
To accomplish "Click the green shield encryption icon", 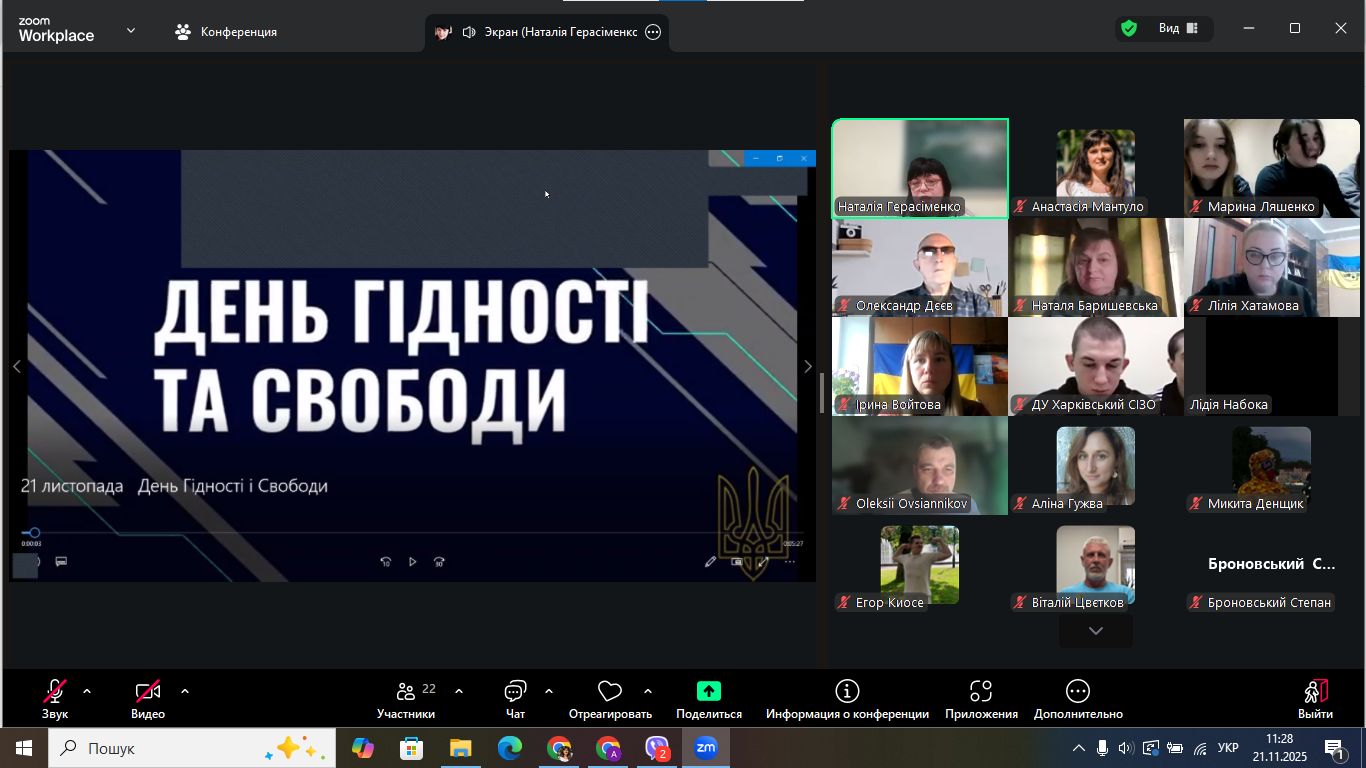I will [1129, 29].
